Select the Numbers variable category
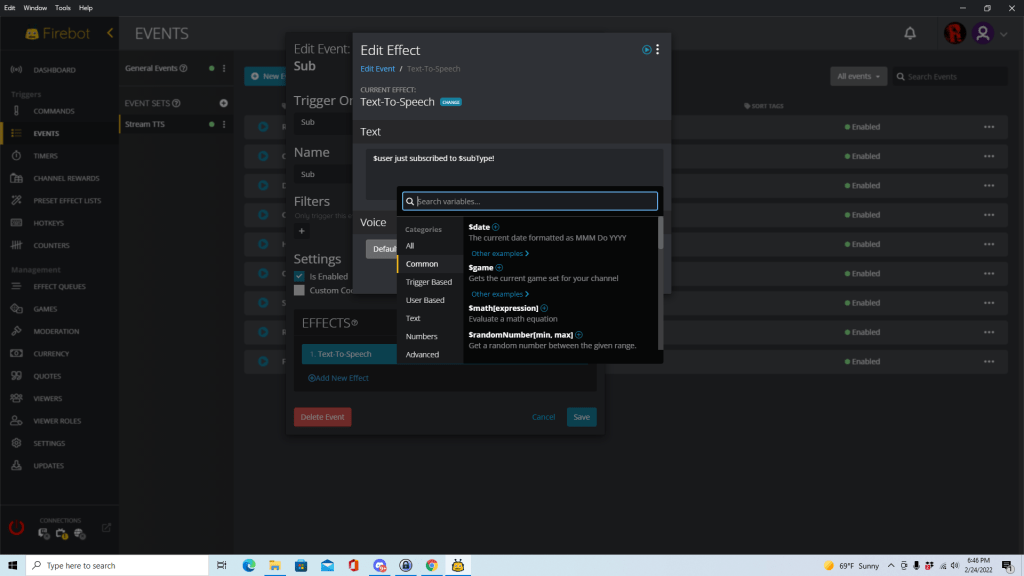 [x=424, y=336]
